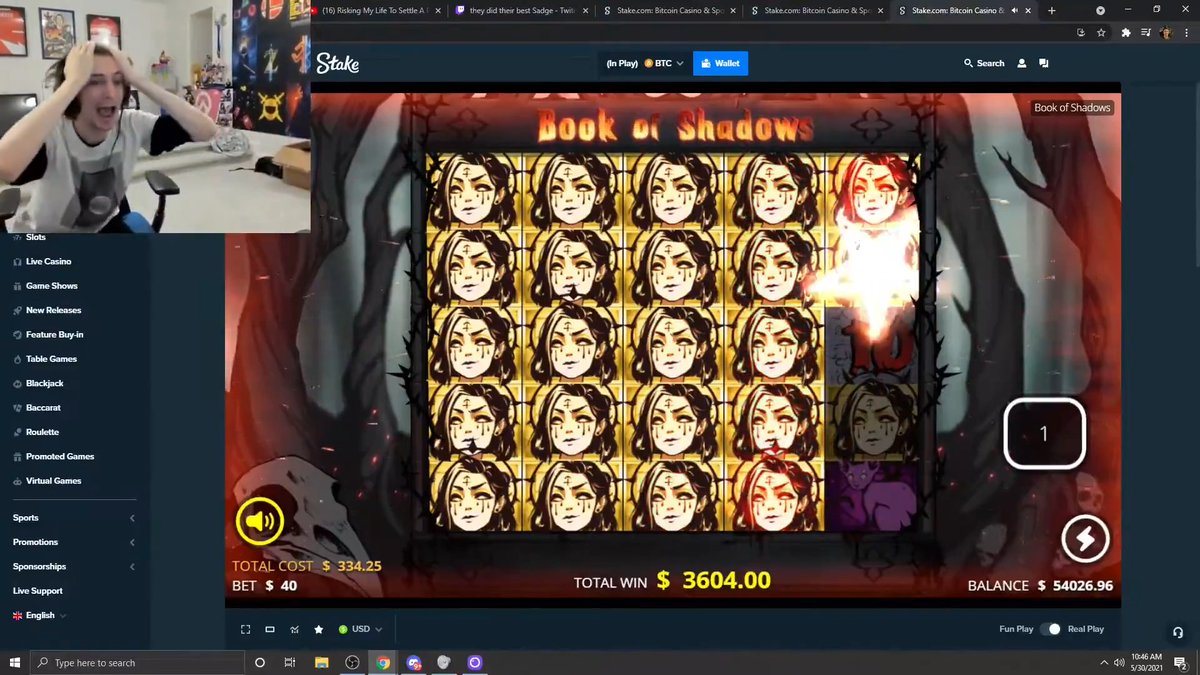Image resolution: width=1200 pixels, height=675 pixels.
Task: Open live stats chart icon
Action: pyautogui.click(x=294, y=629)
